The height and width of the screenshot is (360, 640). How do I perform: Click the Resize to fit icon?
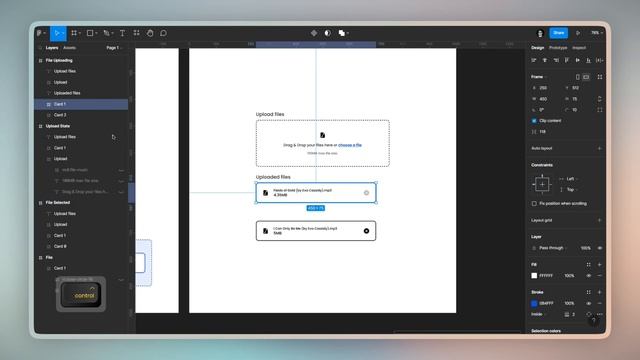click(600, 77)
